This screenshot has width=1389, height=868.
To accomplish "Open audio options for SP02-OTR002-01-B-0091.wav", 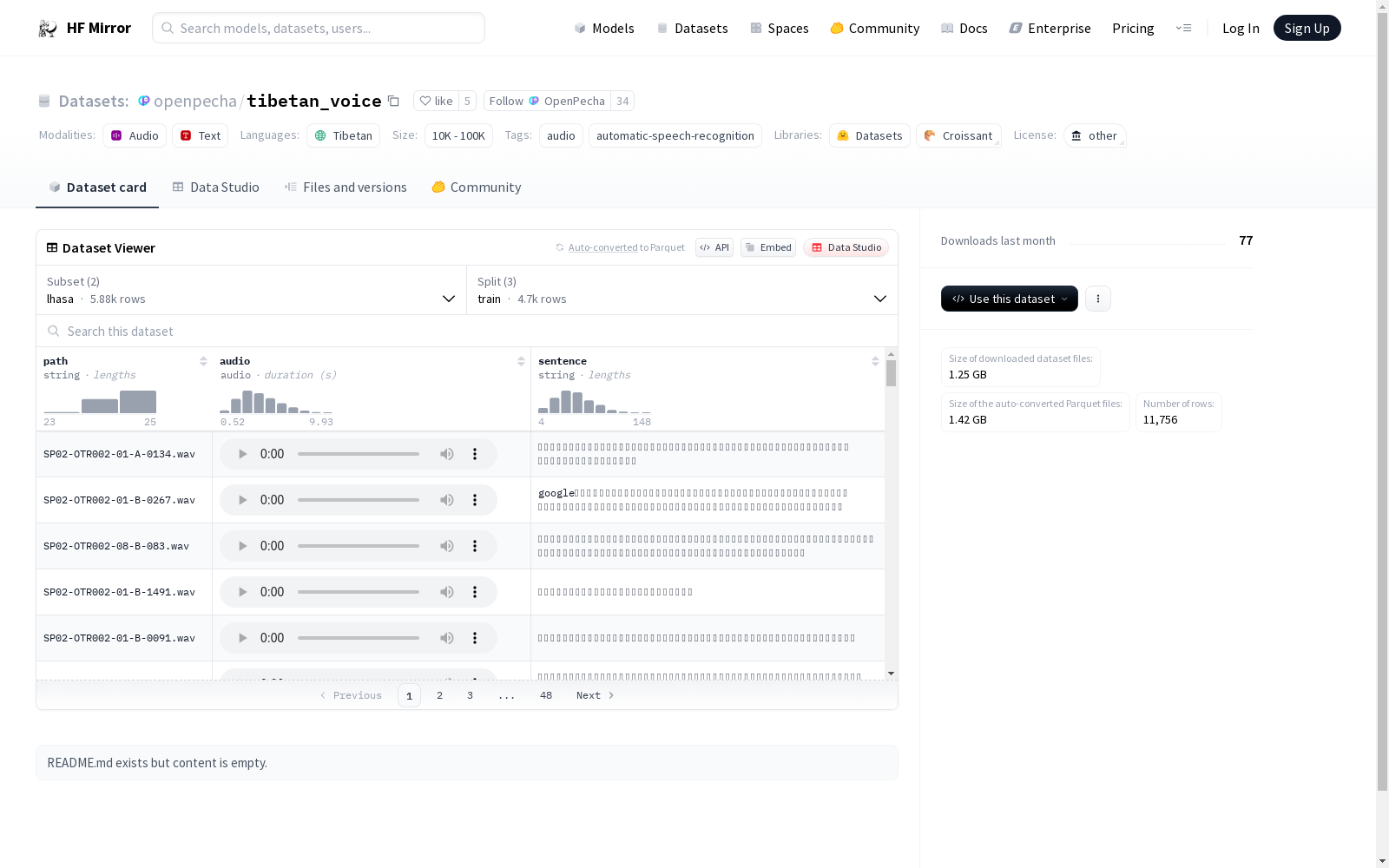I will point(475,638).
